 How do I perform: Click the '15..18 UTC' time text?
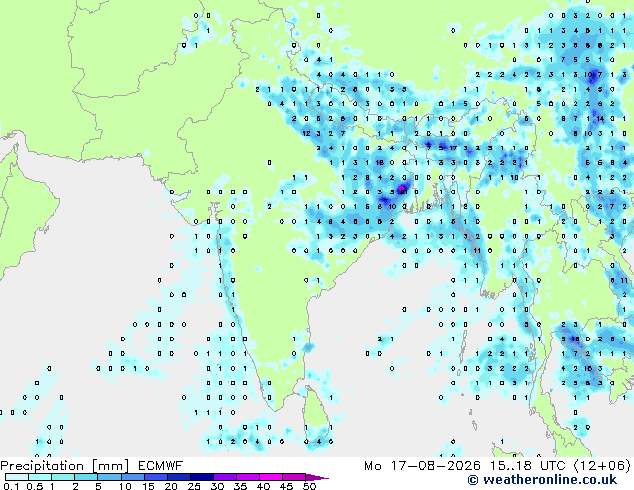528,466
